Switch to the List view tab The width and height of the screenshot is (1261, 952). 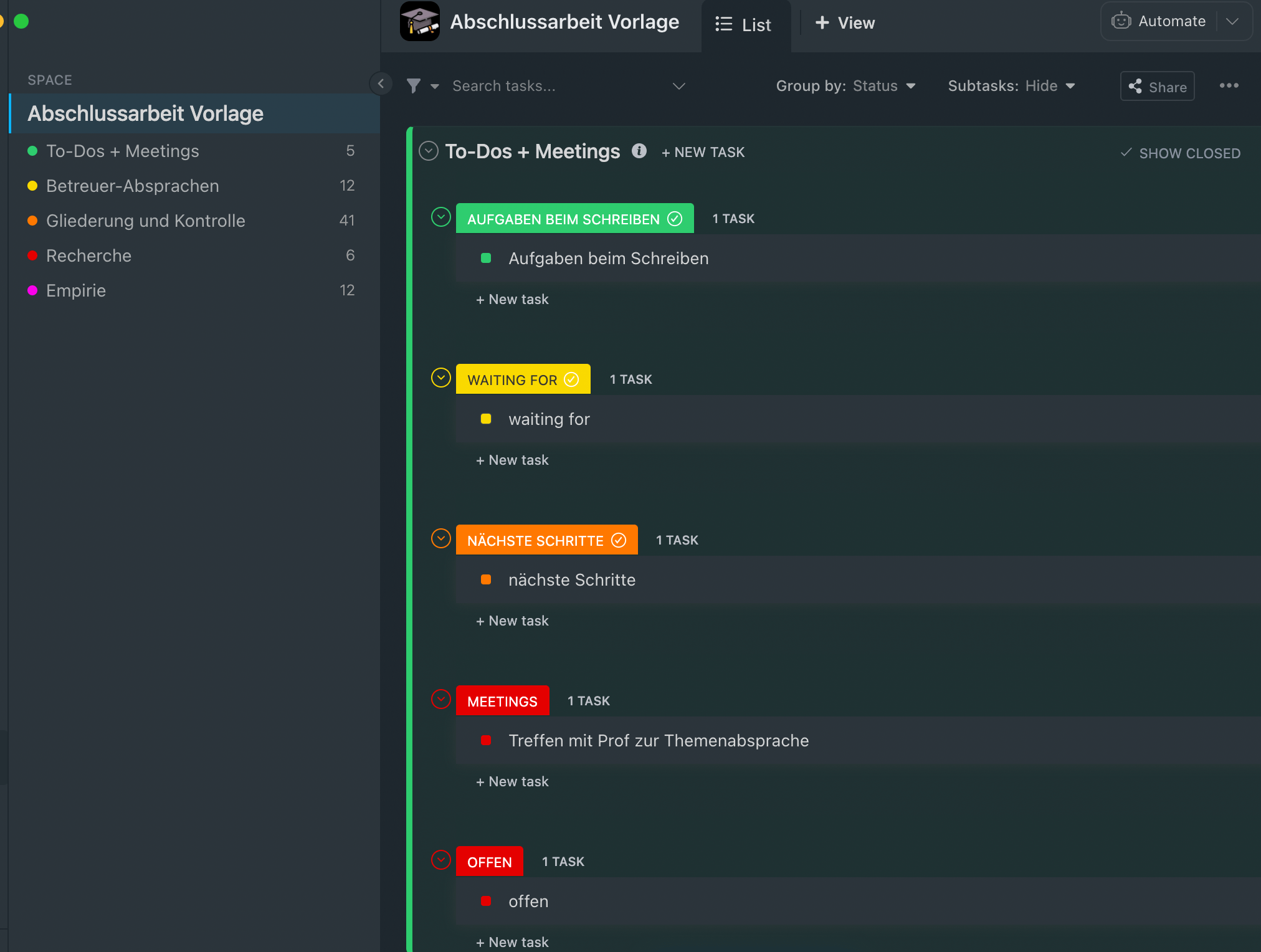click(x=744, y=24)
